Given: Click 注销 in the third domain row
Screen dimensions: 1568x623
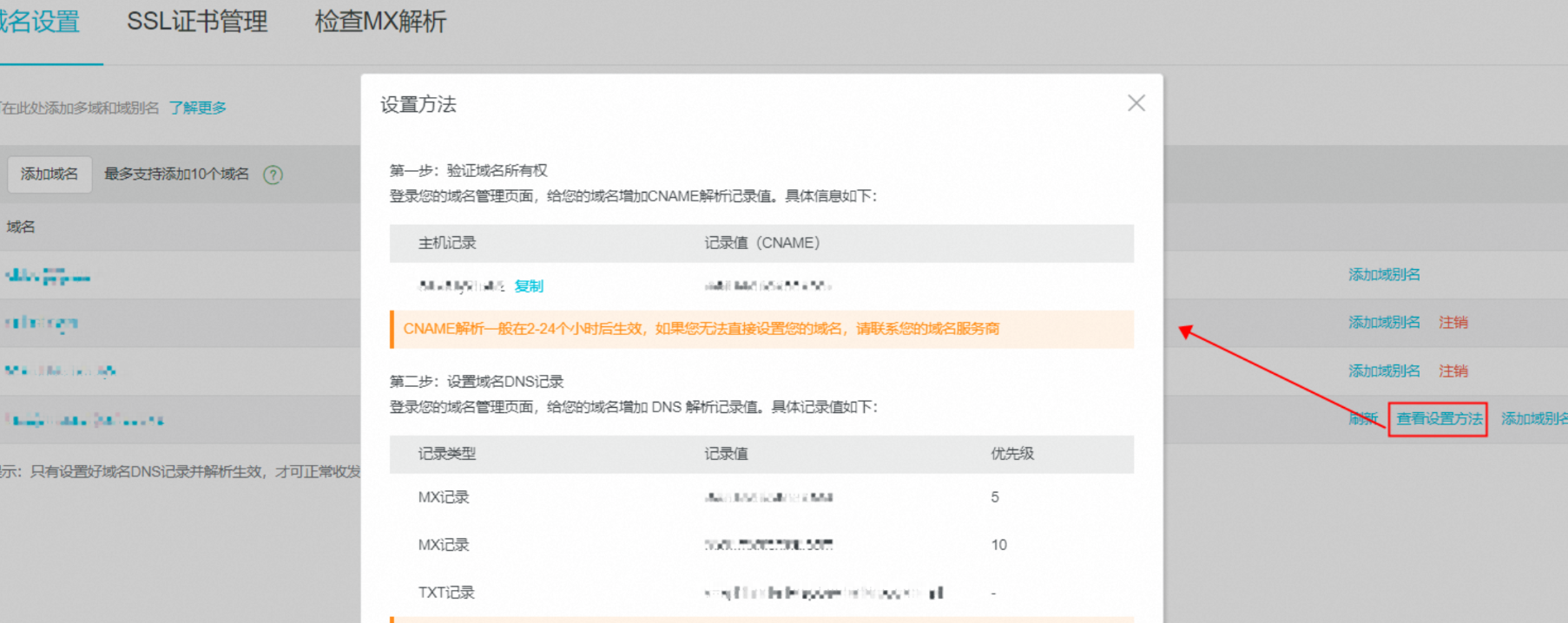Looking at the screenshot, I should pyautogui.click(x=1453, y=371).
